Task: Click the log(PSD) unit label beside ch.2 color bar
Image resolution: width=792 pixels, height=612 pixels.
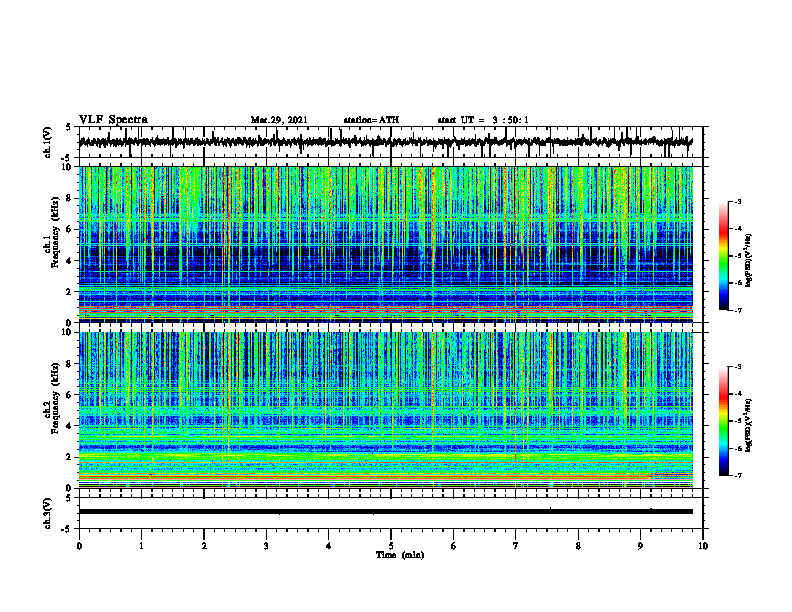Action: click(x=749, y=426)
